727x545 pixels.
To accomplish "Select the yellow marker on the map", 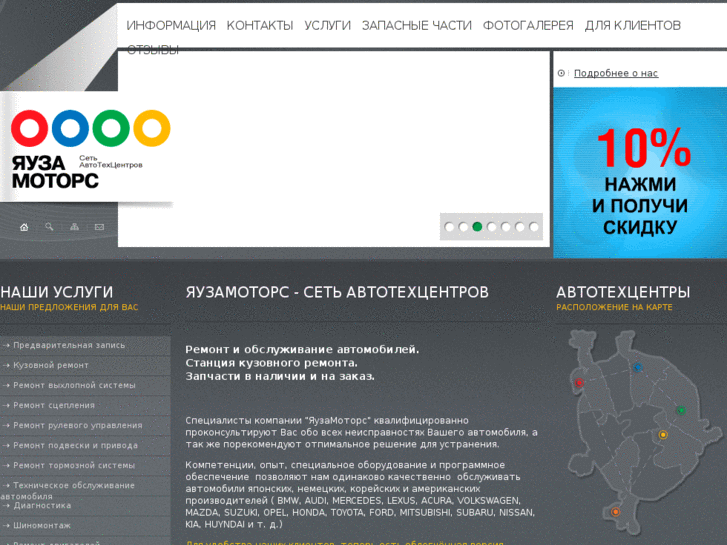I will 663,435.
